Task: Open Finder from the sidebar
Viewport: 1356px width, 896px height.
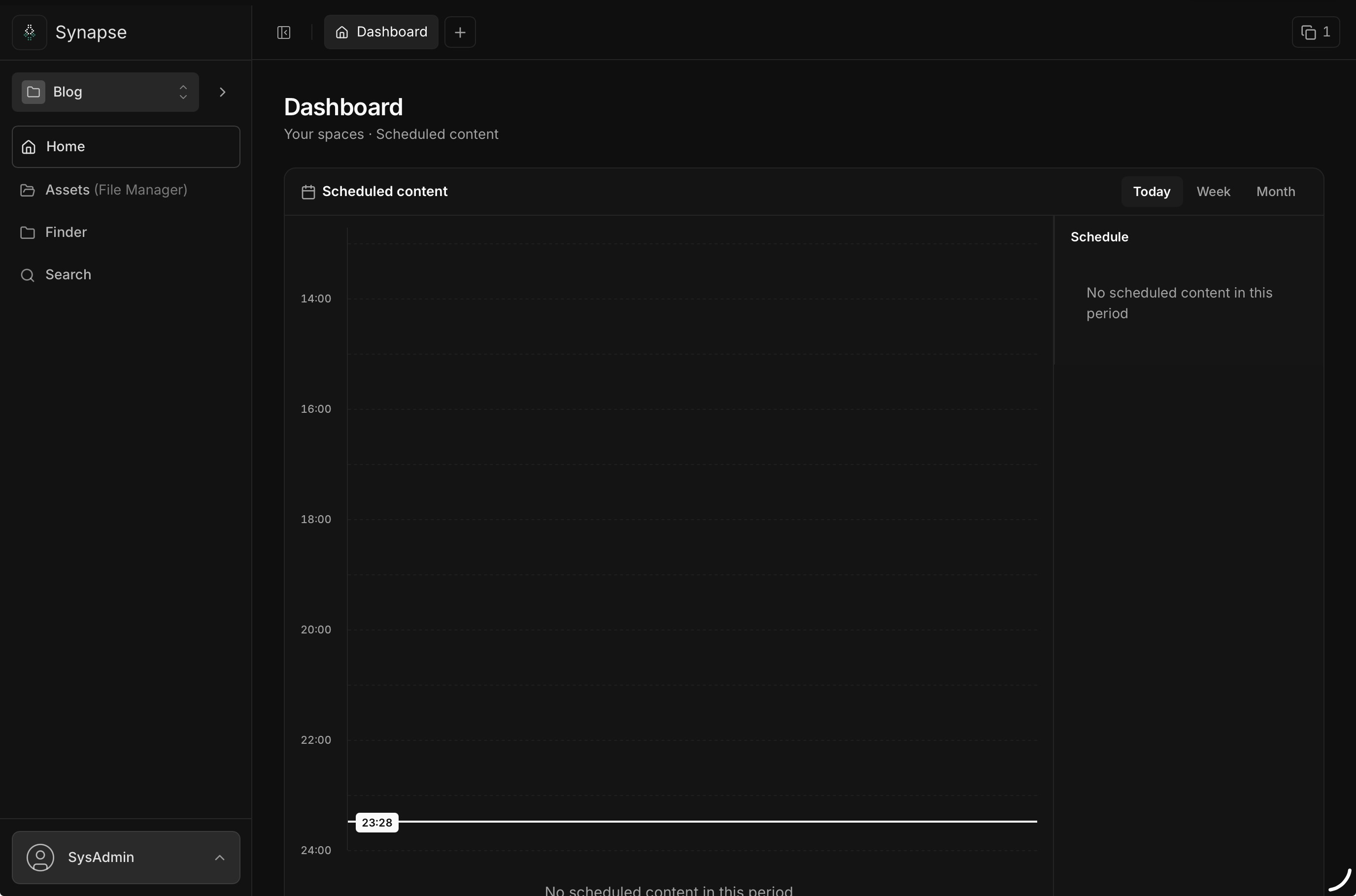Action: pyautogui.click(x=66, y=232)
